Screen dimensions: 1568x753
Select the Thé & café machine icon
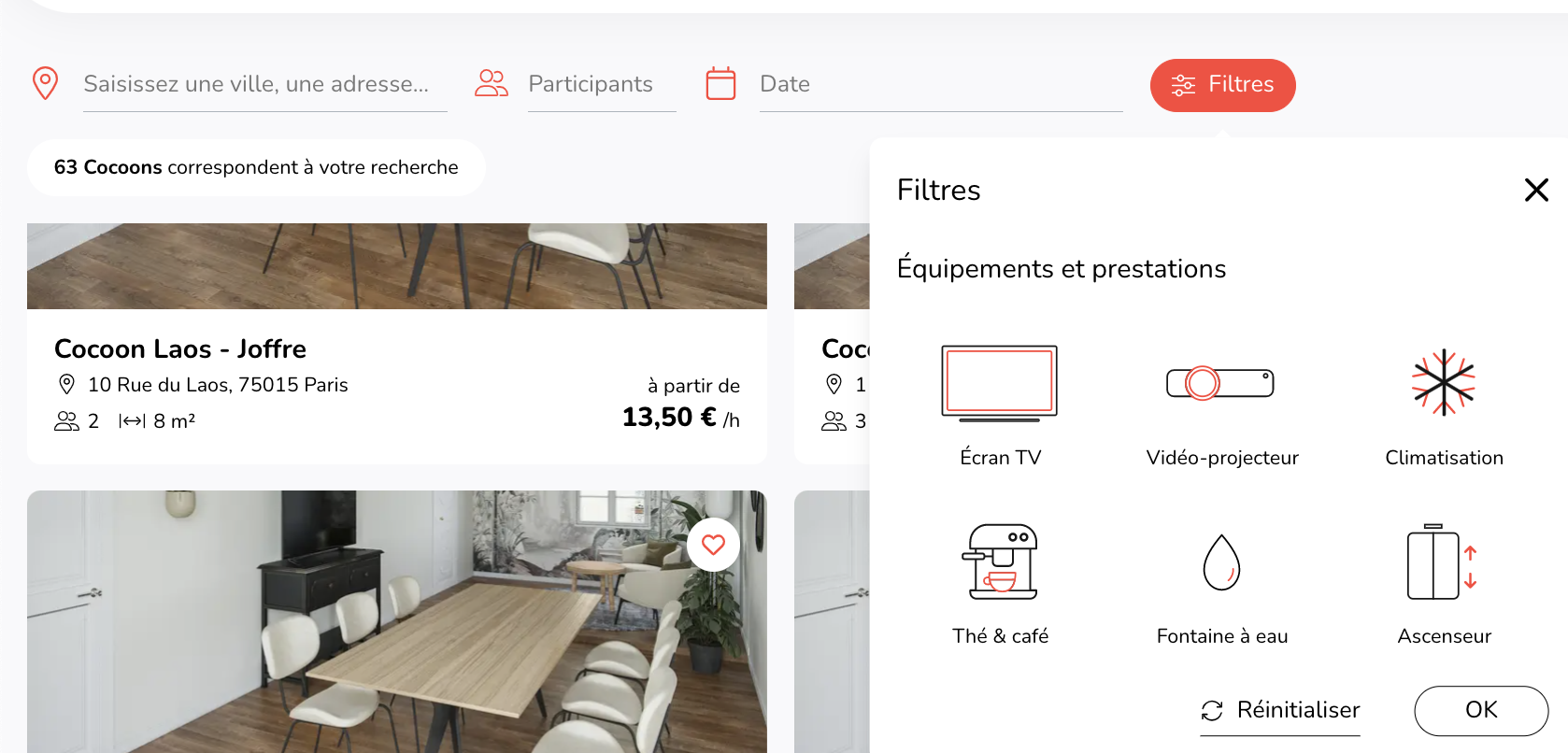[1000, 561]
